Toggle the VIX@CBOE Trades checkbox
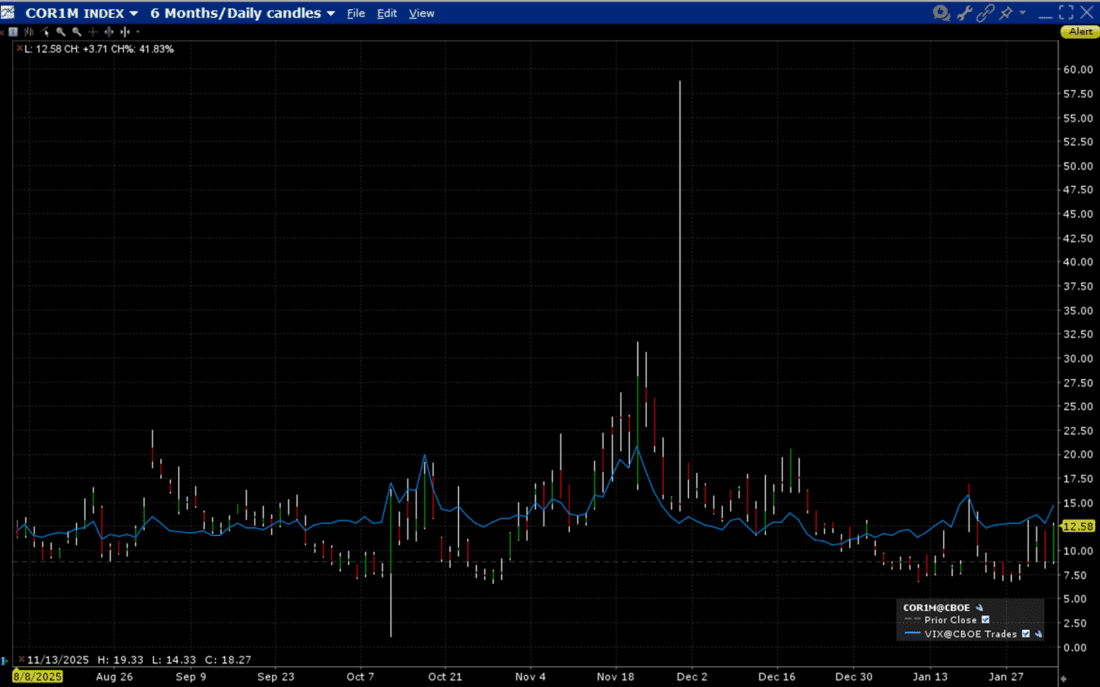Image resolution: width=1100 pixels, height=687 pixels. [1026, 634]
